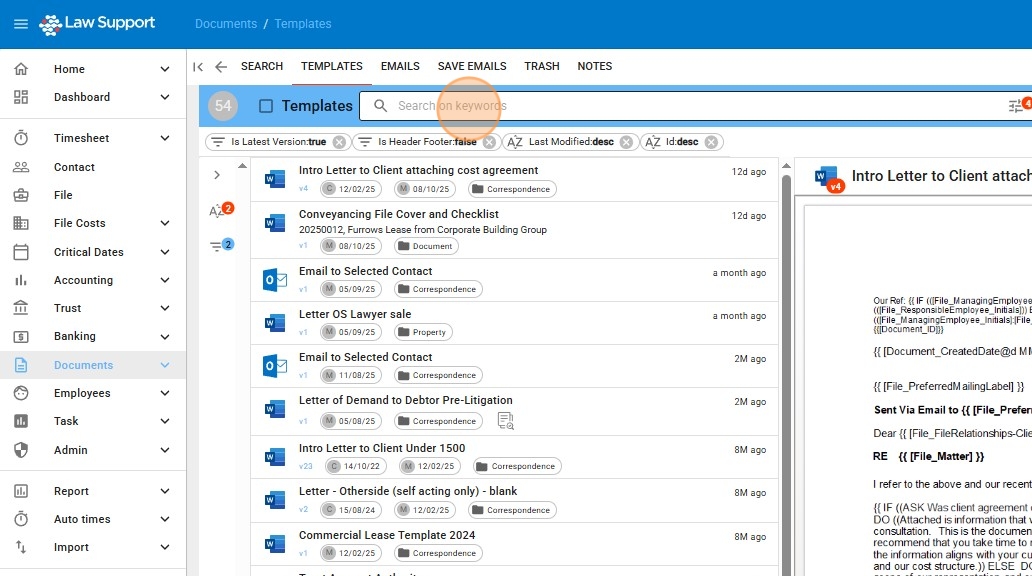
Task: Expand the collapsed side panel chevron
Action: pos(217,175)
